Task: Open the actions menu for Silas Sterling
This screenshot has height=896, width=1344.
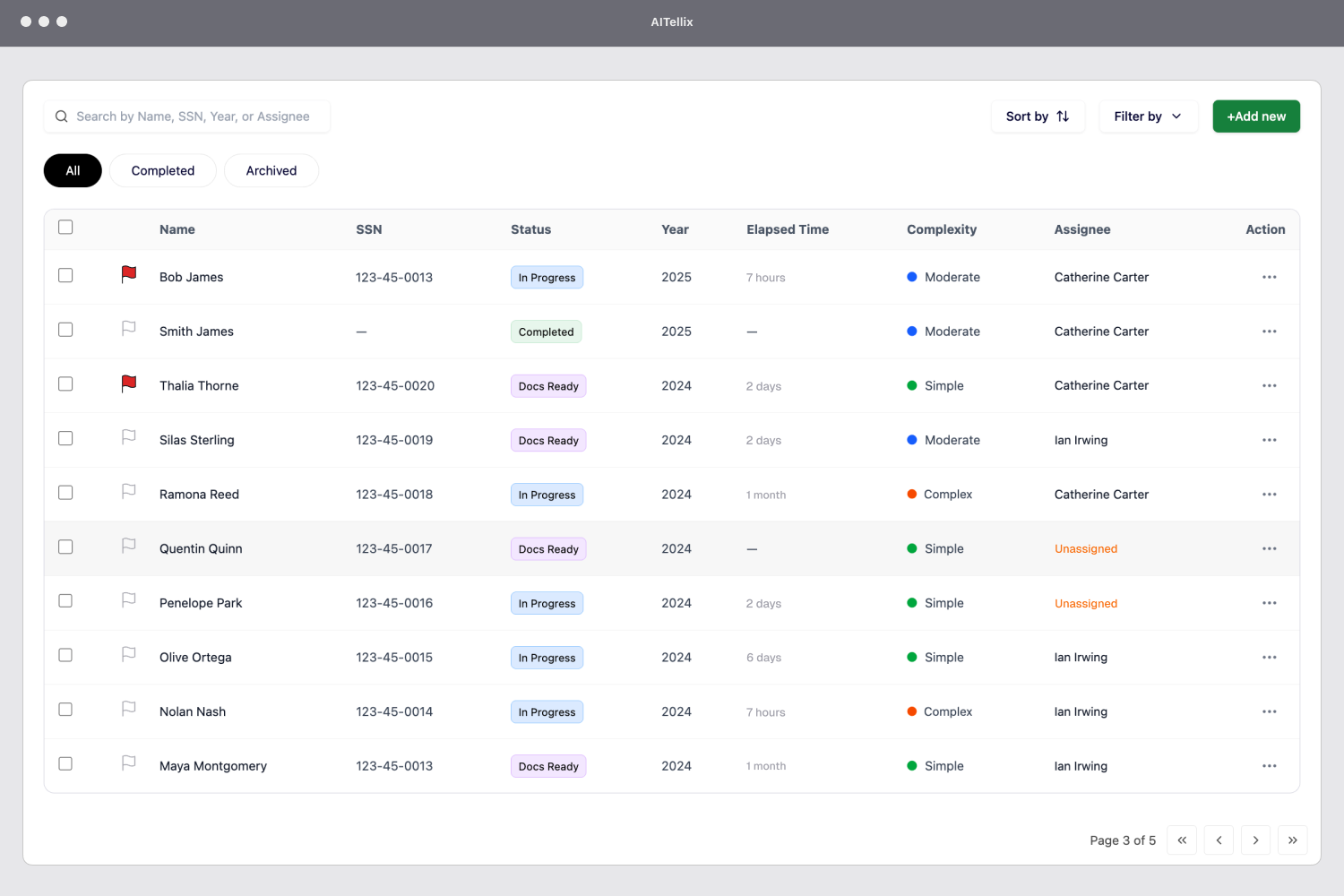Action: click(x=1269, y=440)
